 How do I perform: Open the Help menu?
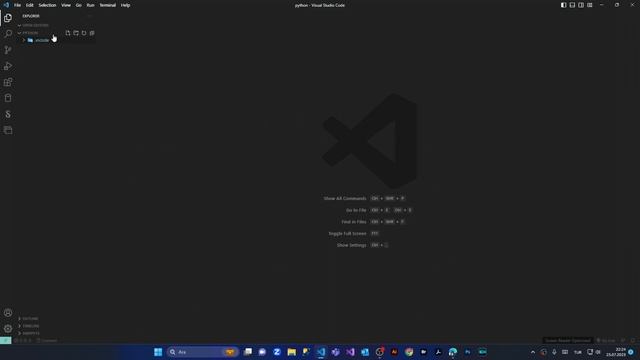125,5
